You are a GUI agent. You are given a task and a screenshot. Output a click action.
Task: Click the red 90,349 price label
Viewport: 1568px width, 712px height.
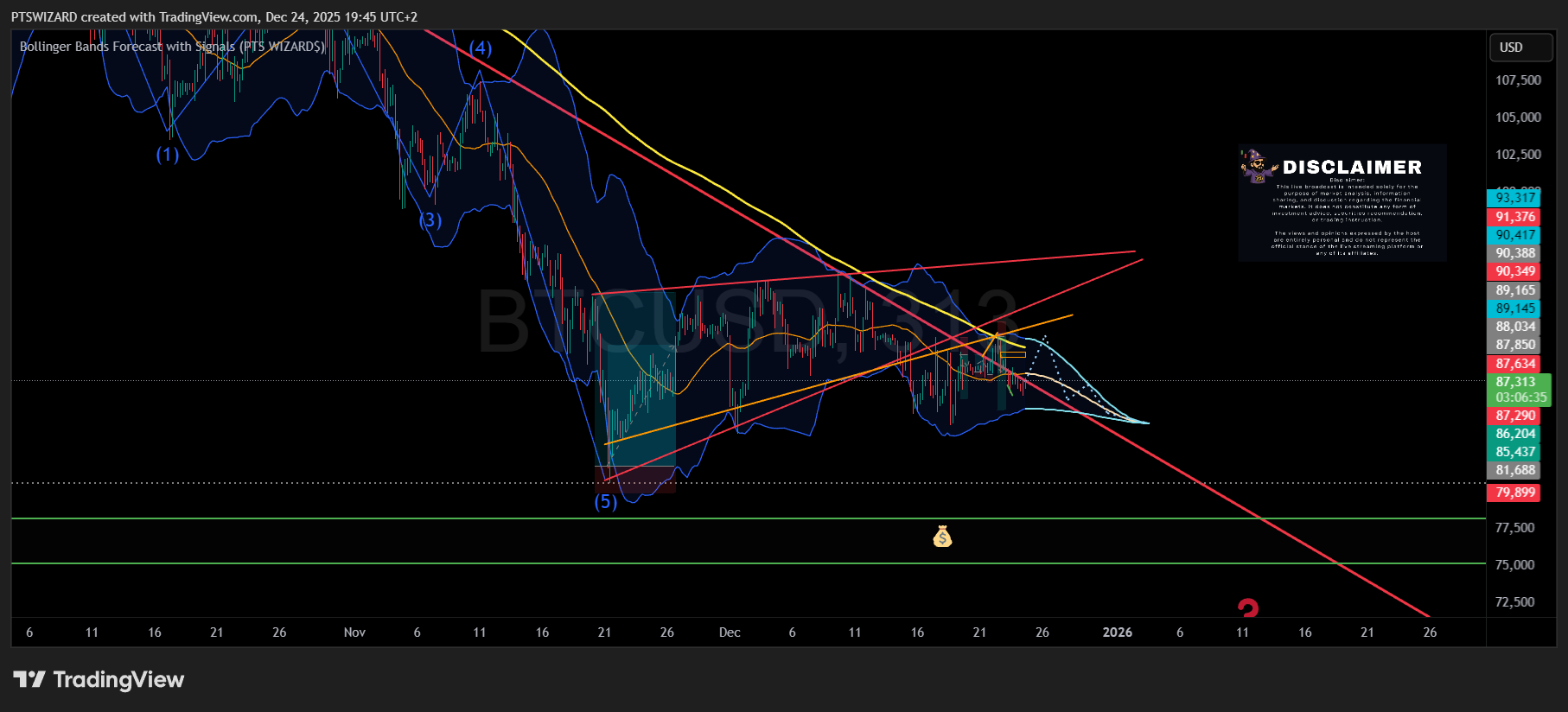1515,271
